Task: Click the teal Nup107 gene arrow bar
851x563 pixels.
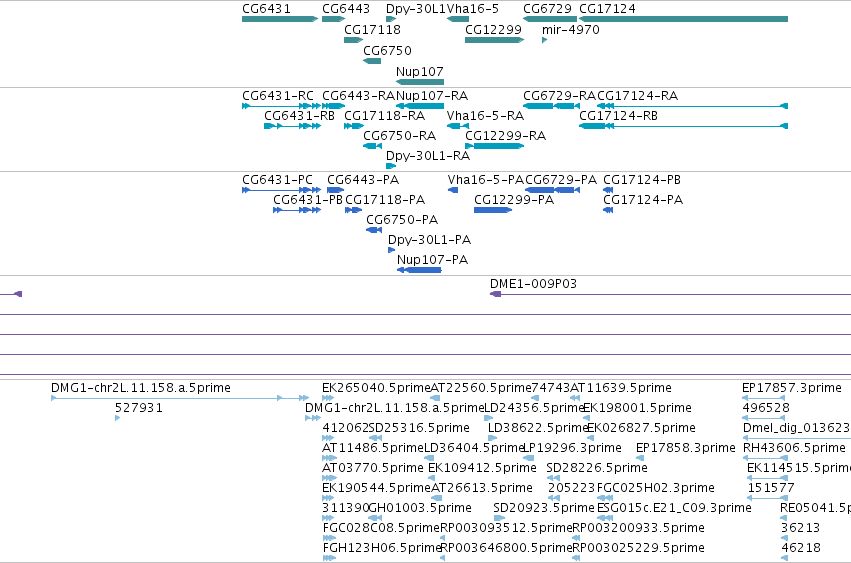Action: point(420,82)
